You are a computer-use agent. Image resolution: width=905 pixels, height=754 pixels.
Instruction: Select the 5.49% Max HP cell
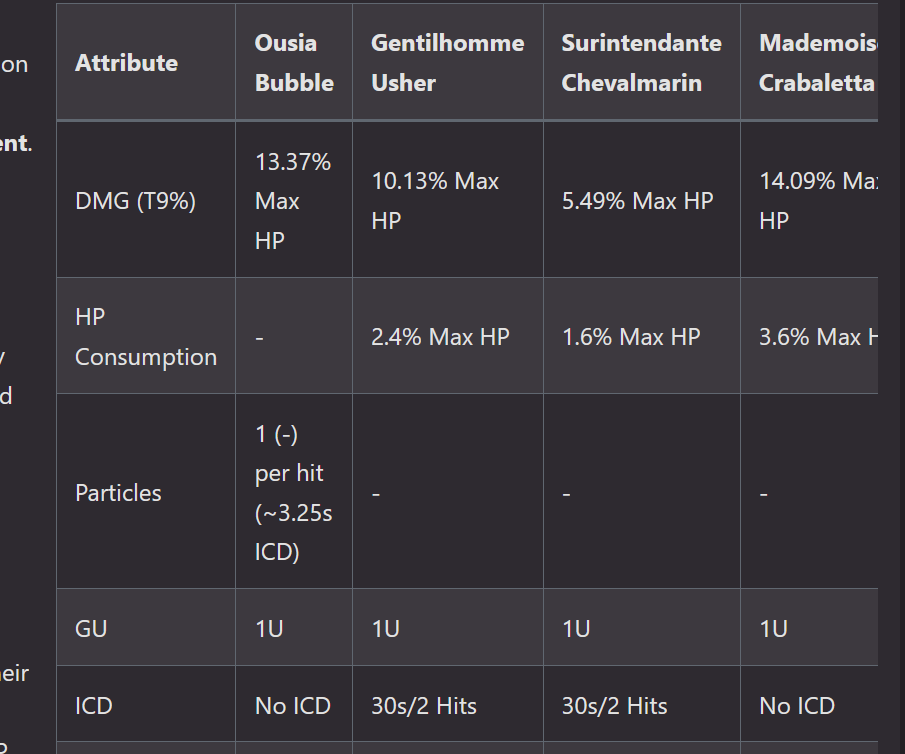[637, 201]
